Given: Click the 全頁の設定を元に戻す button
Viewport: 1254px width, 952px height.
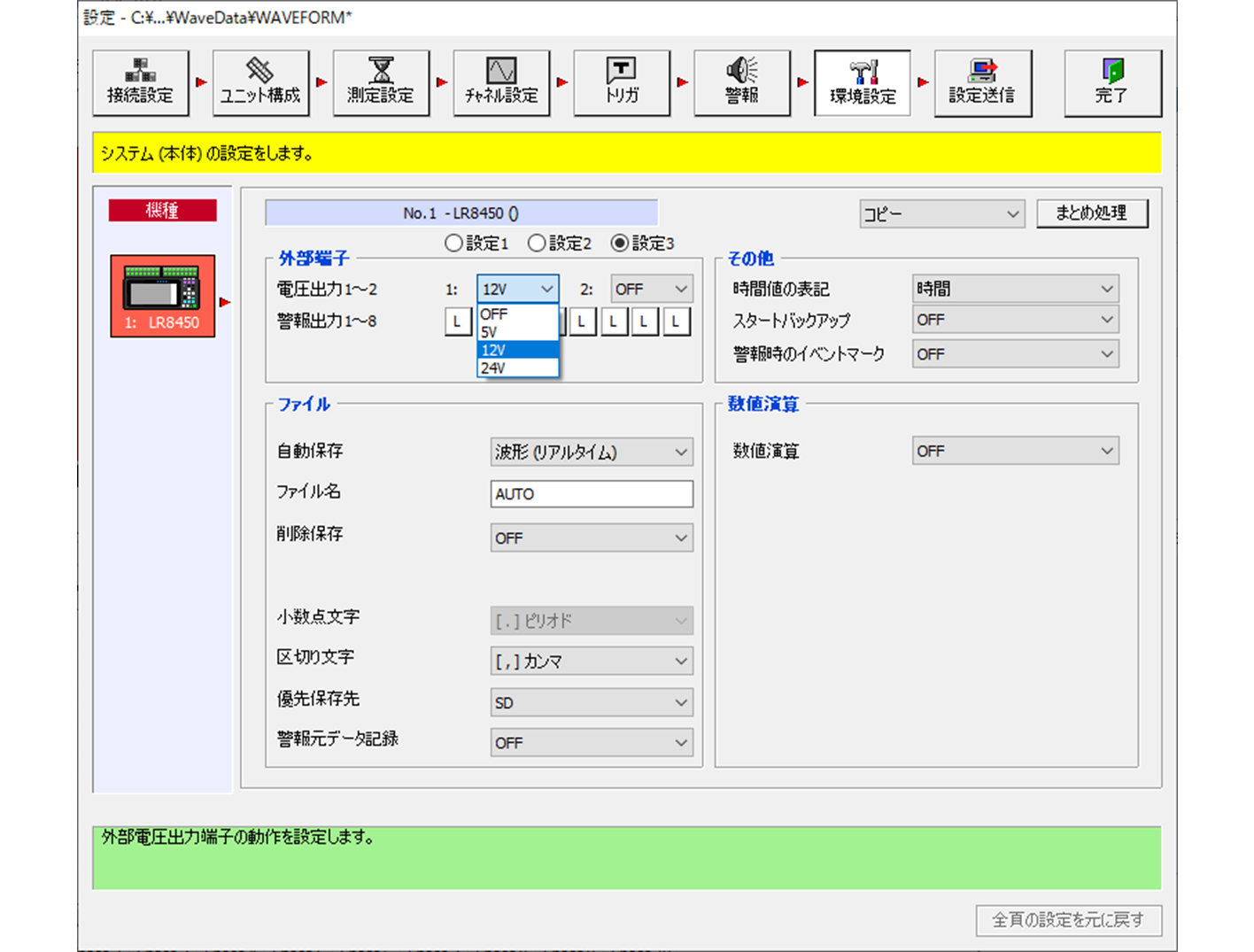Looking at the screenshot, I should pos(1068,921).
